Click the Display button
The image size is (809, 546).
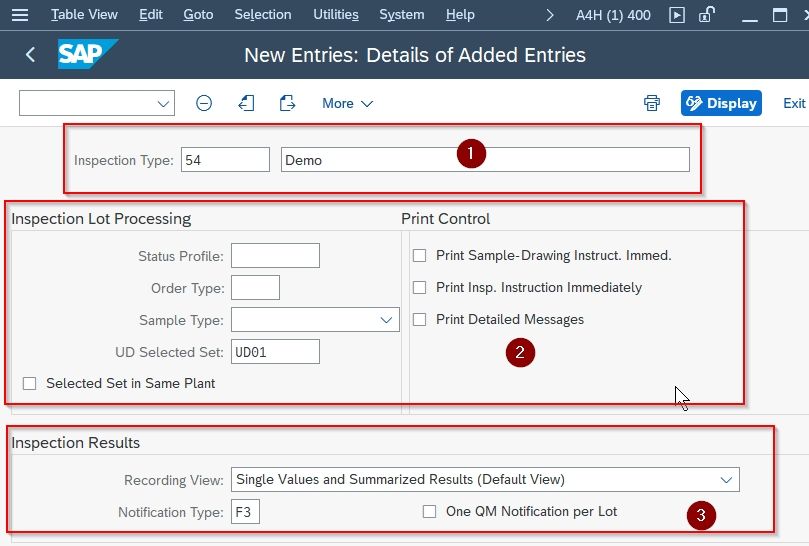click(x=721, y=103)
